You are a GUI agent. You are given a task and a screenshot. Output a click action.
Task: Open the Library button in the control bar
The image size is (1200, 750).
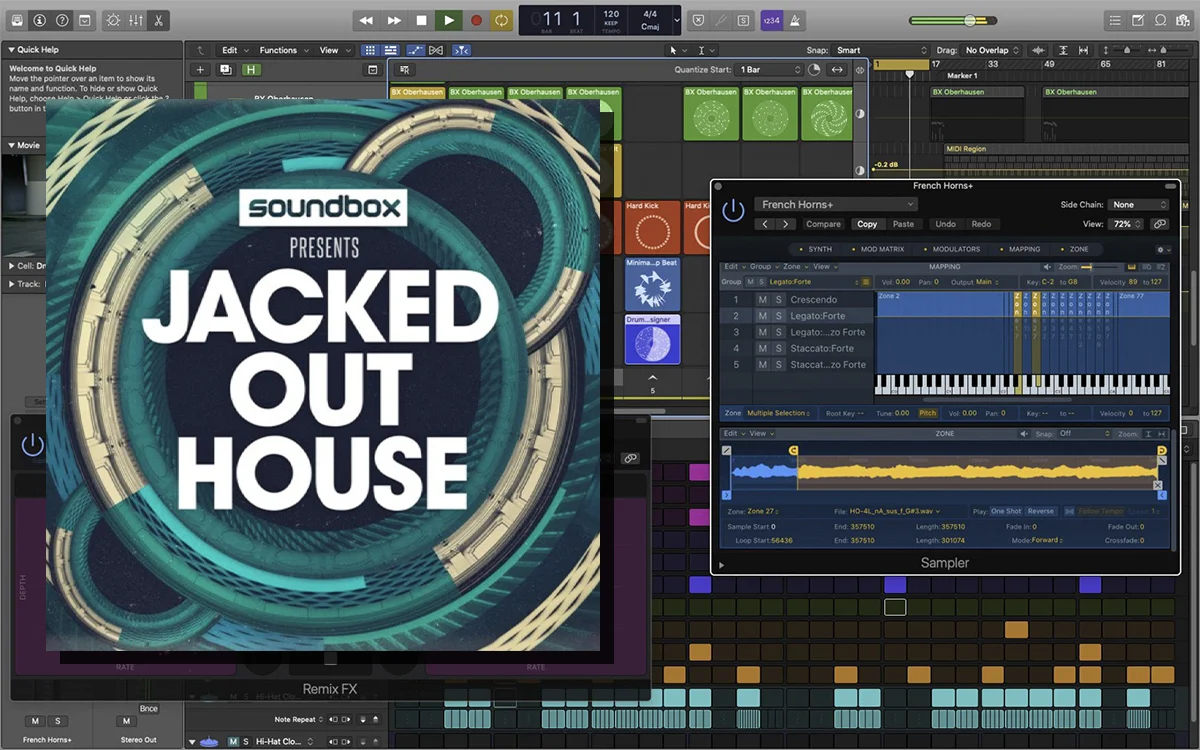pos(17,20)
